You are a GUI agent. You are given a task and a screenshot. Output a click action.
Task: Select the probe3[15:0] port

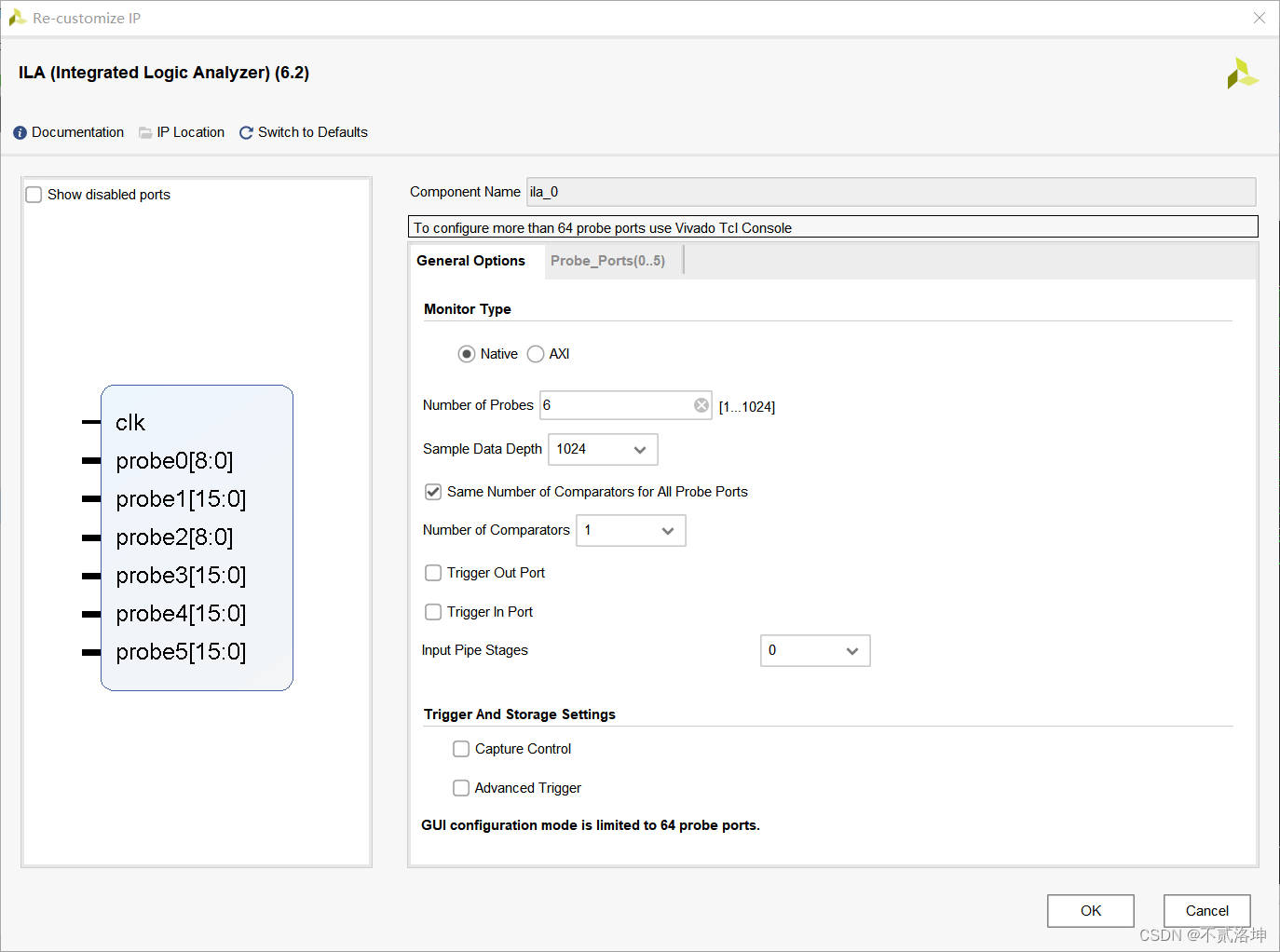[181, 576]
